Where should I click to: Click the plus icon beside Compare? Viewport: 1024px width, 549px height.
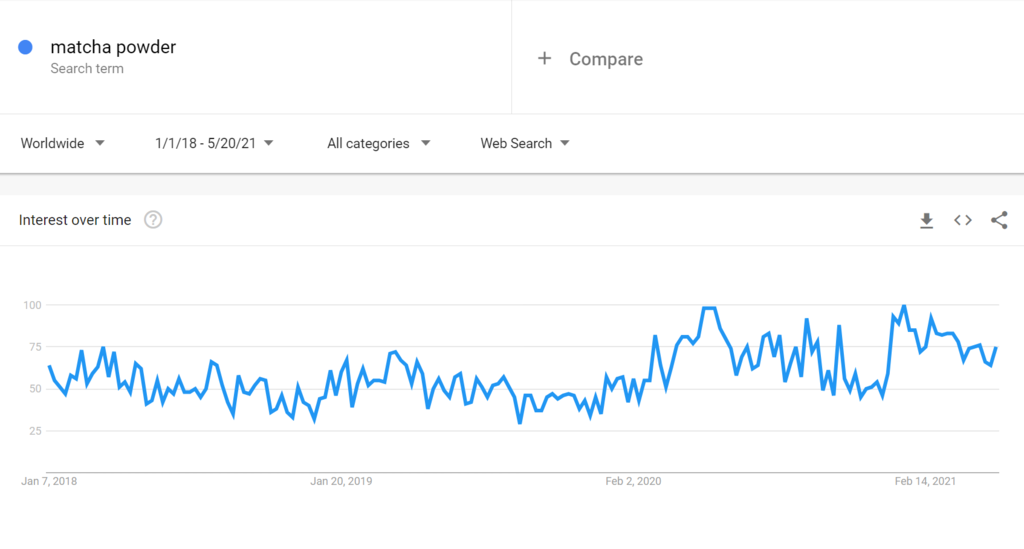pos(544,58)
